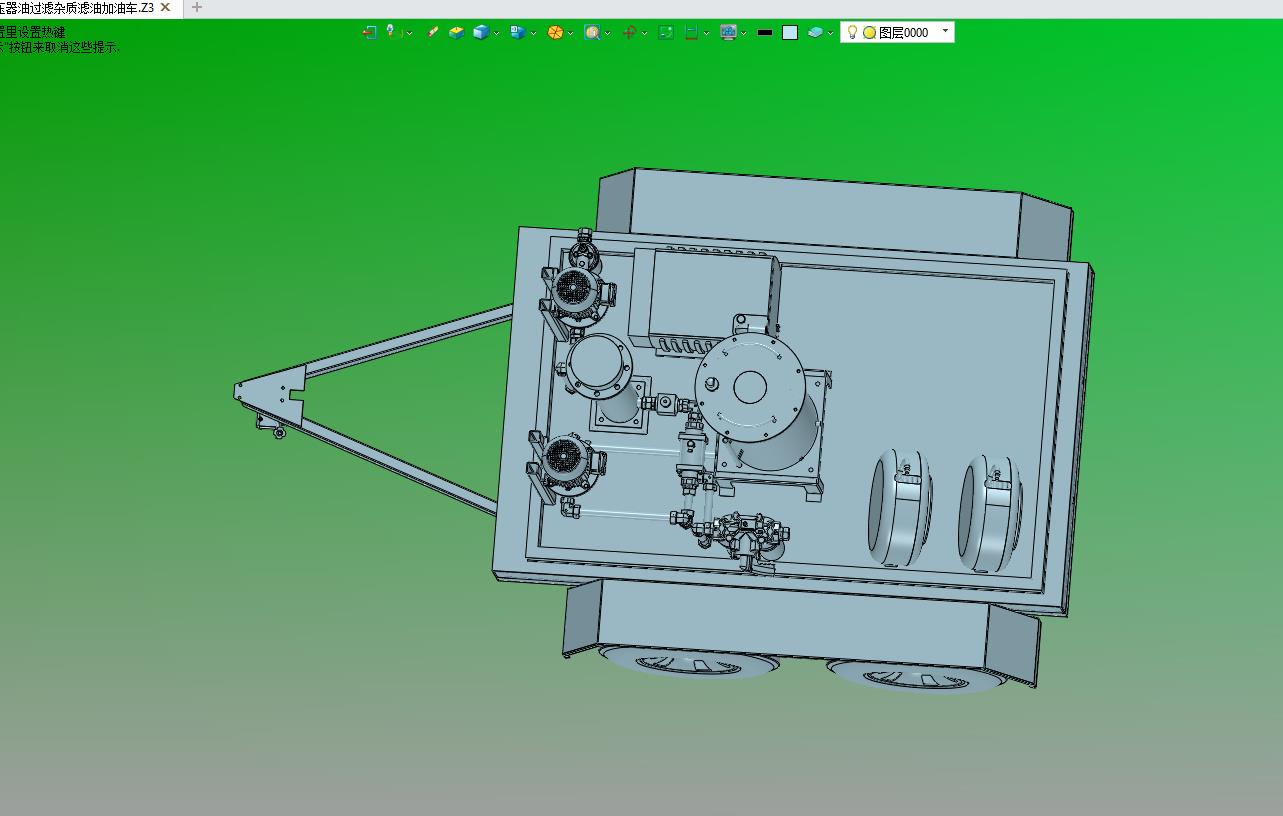Click the blue cube shading icon
This screenshot has width=1283, height=816.
(481, 32)
